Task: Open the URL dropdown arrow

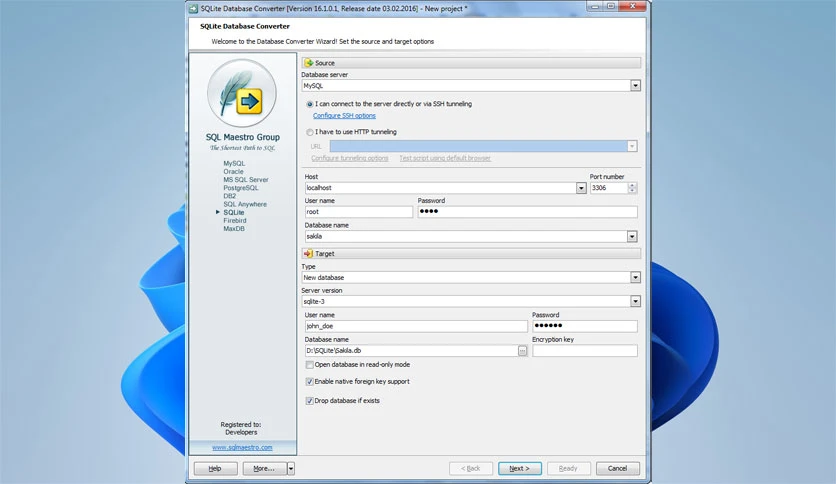Action: [632, 146]
